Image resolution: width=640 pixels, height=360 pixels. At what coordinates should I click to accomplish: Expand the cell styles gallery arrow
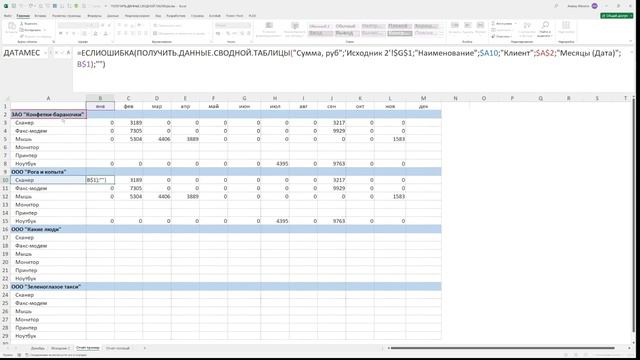(x=442, y=36)
